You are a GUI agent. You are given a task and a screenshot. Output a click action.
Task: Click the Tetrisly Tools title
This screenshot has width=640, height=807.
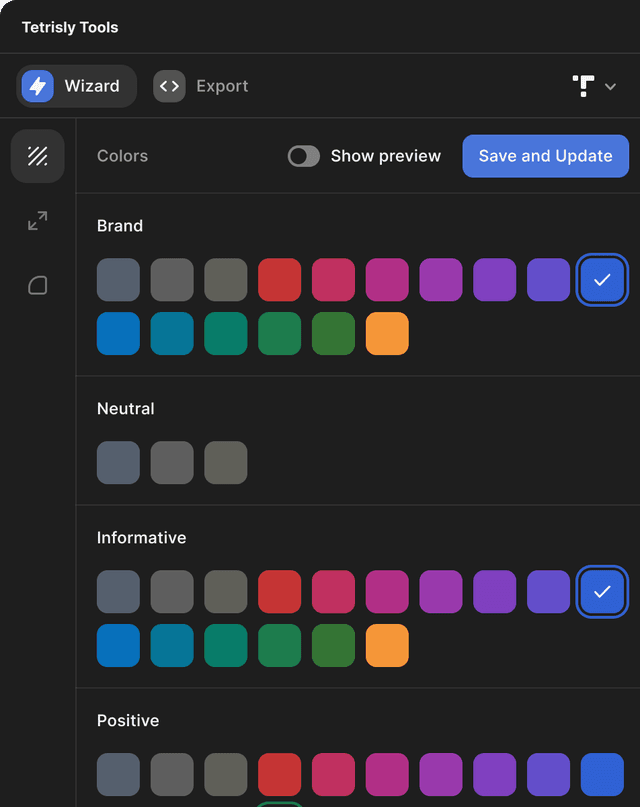click(70, 27)
